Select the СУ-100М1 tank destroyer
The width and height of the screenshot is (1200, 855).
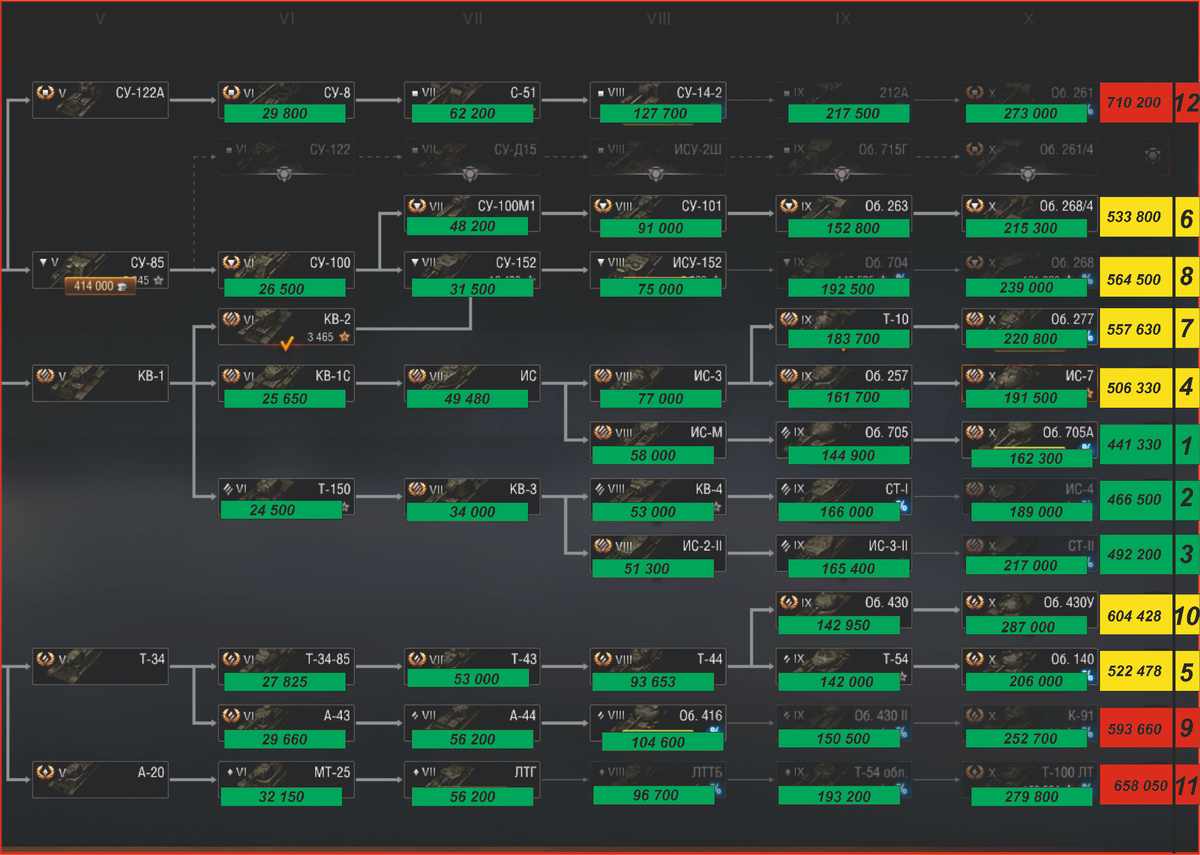pos(472,213)
